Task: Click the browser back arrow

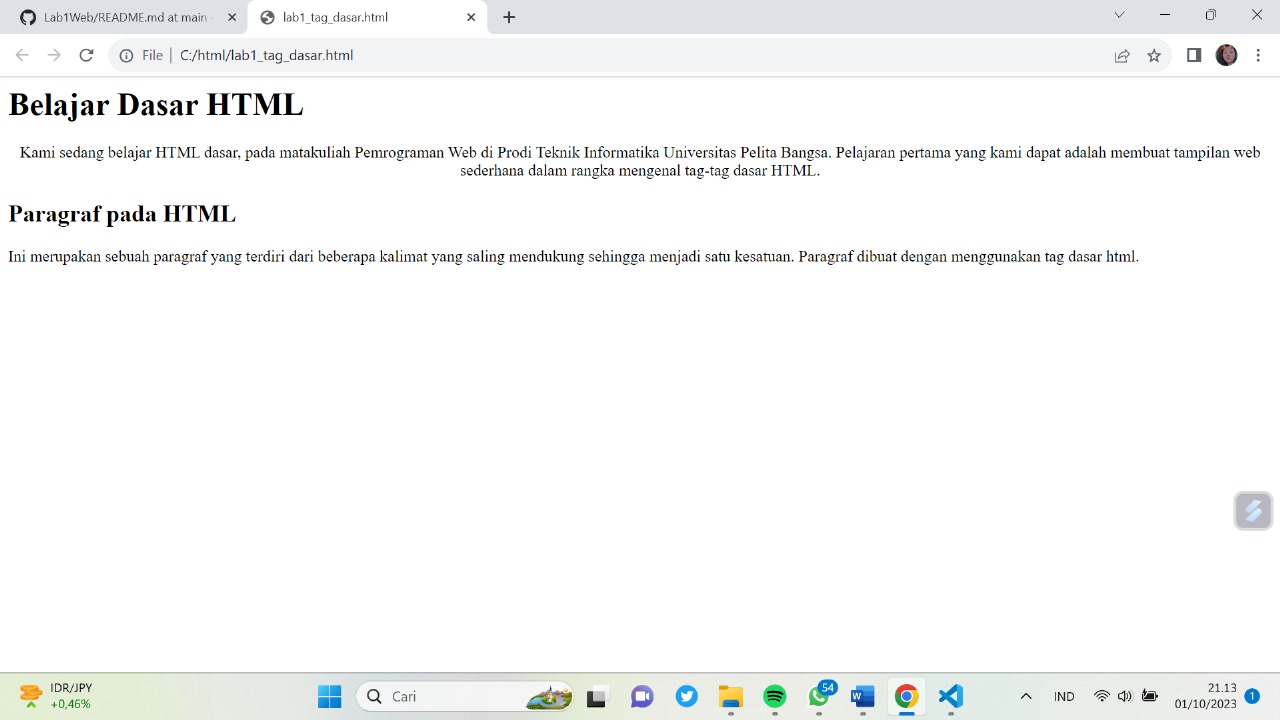Action: (x=22, y=55)
